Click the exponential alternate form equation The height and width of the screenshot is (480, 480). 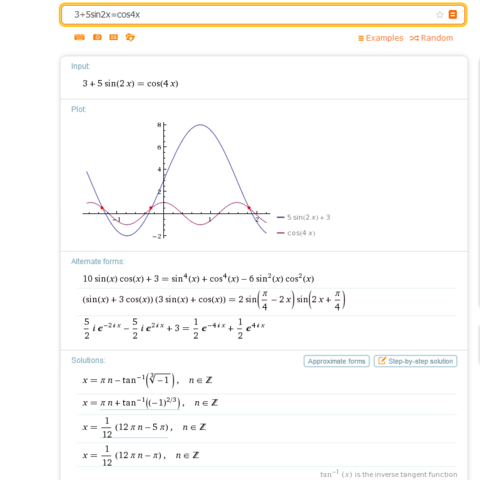pyautogui.click(x=174, y=329)
